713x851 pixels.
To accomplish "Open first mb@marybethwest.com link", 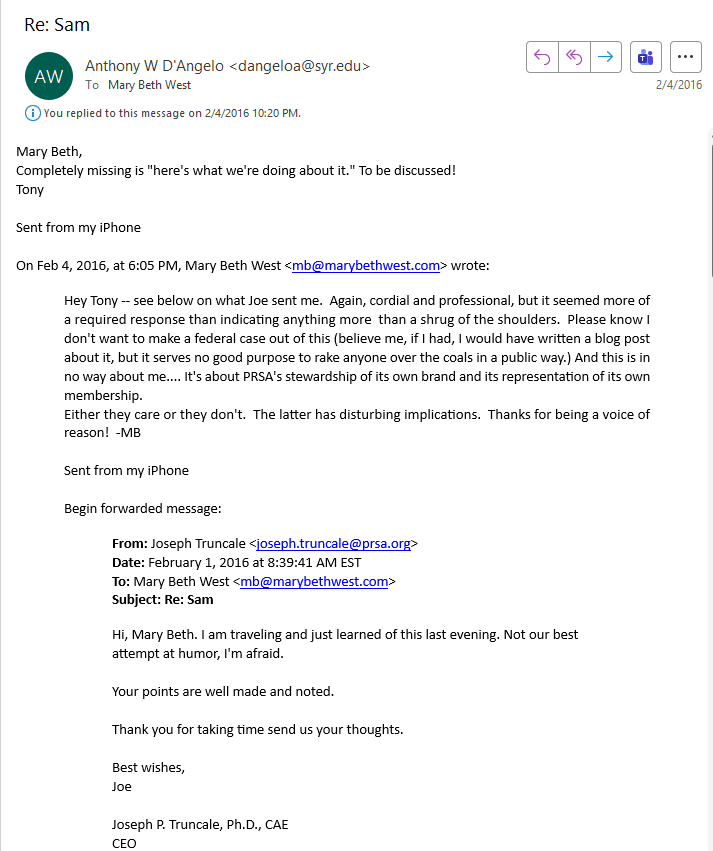I will pos(366,265).
